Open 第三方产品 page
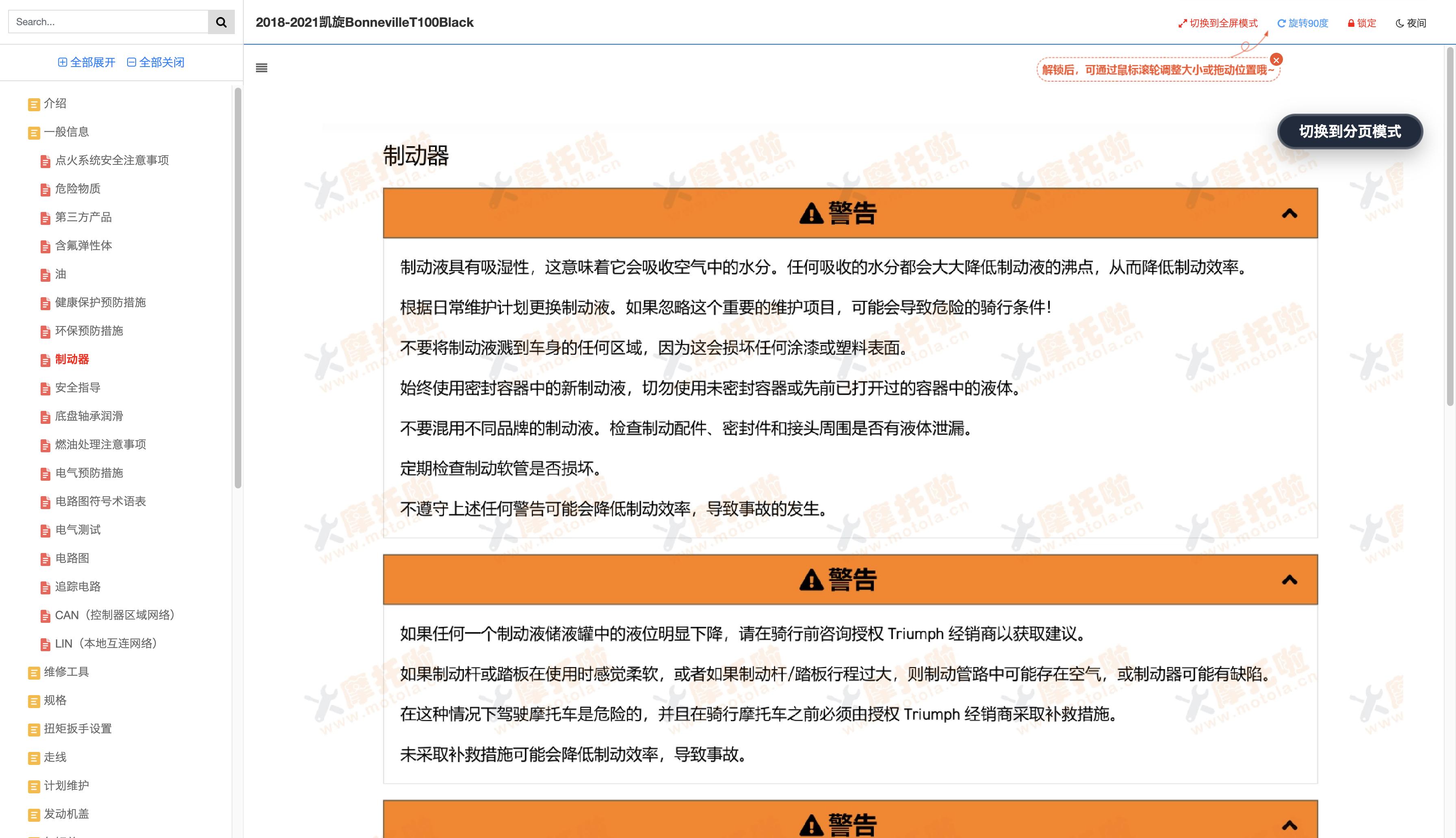The height and width of the screenshot is (838, 1456). click(83, 217)
